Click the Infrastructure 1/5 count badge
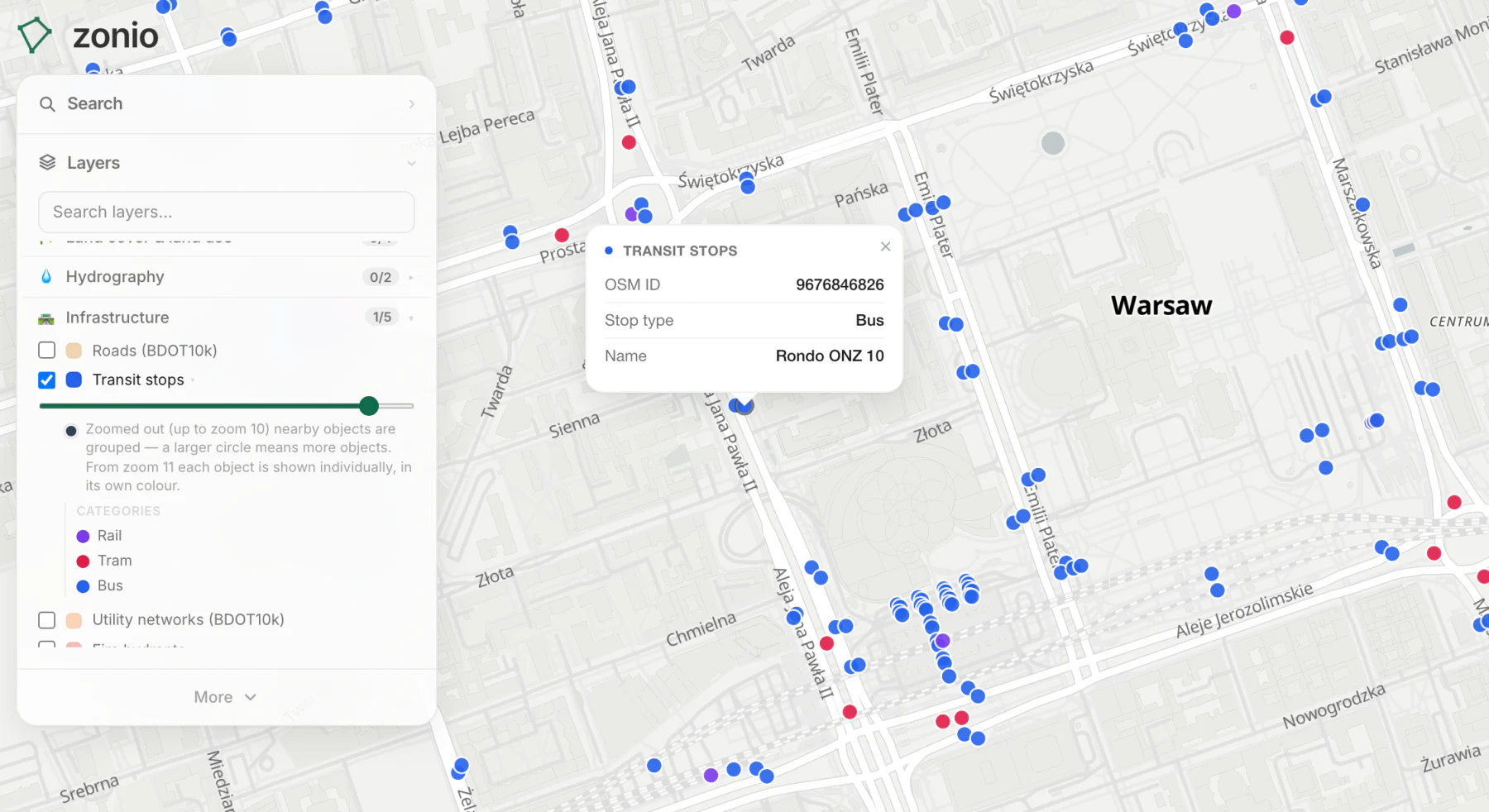 pos(381,318)
